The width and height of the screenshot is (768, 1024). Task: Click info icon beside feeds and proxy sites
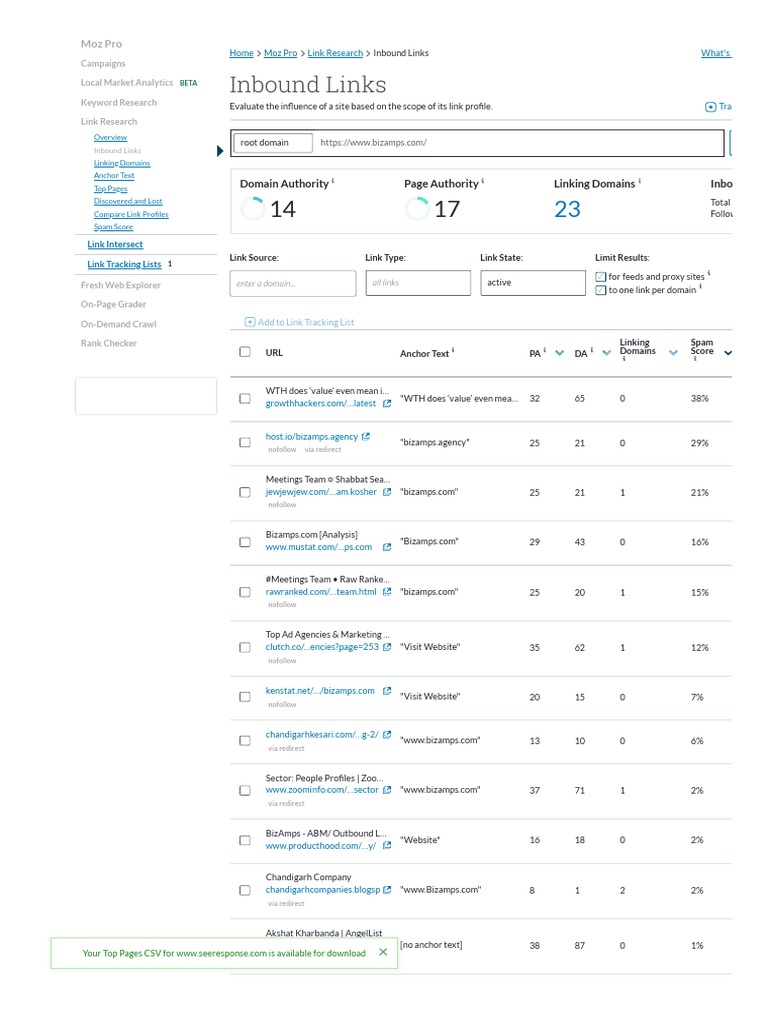tap(709, 273)
